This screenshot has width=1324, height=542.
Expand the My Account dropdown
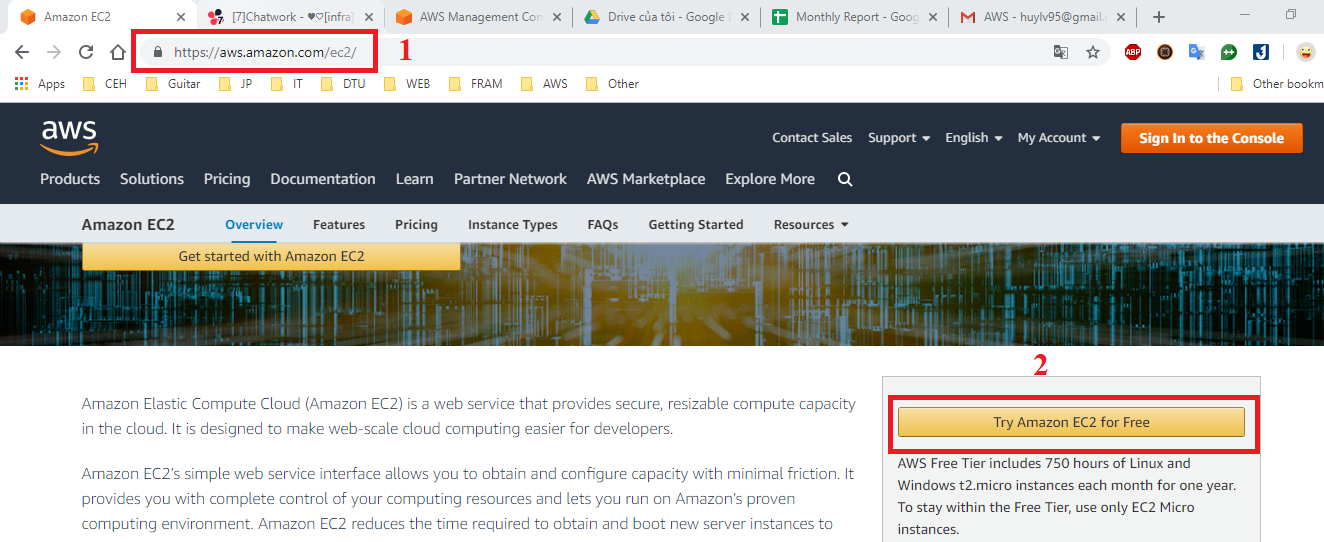click(1058, 138)
